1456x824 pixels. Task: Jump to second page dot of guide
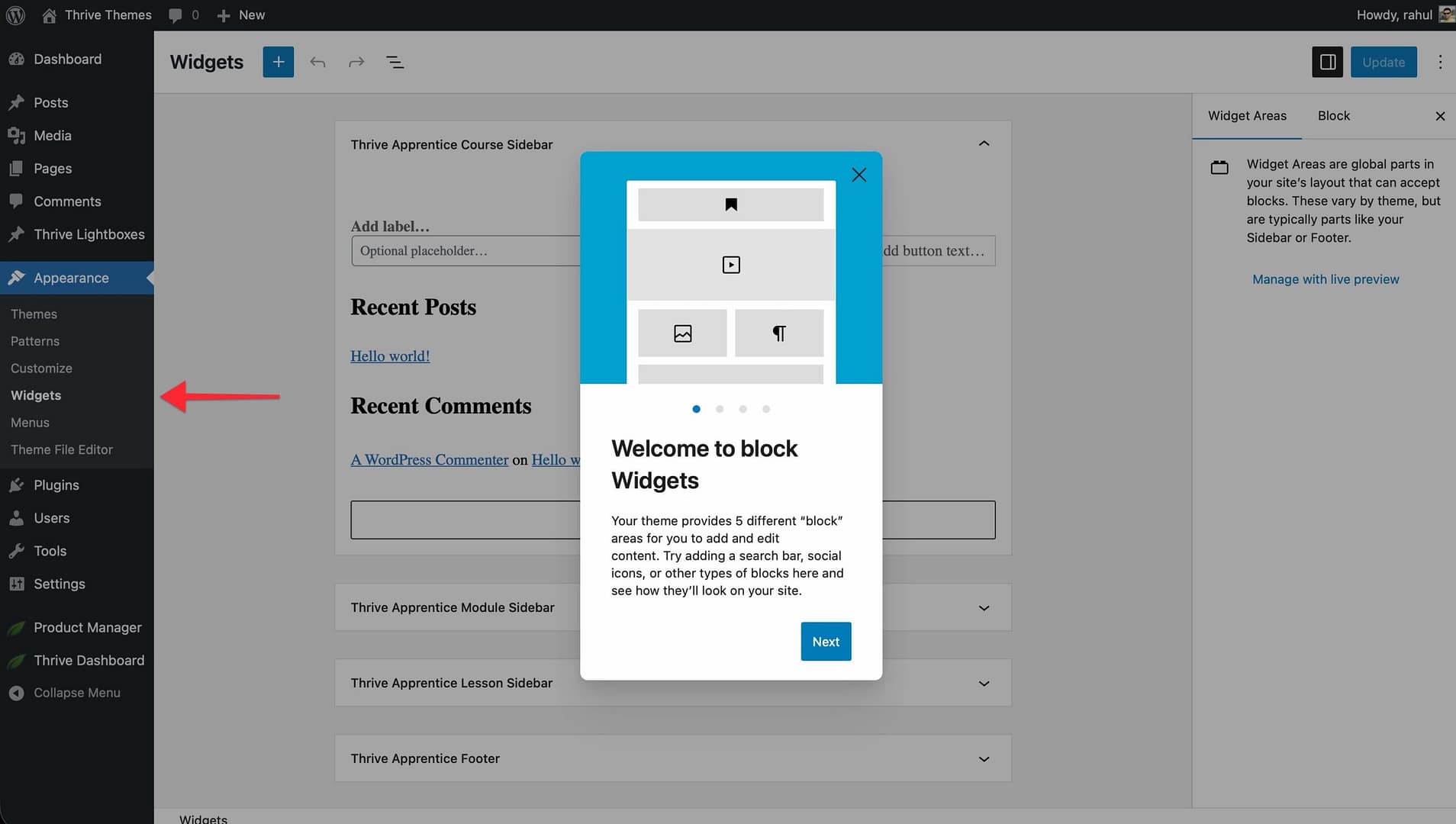720,409
